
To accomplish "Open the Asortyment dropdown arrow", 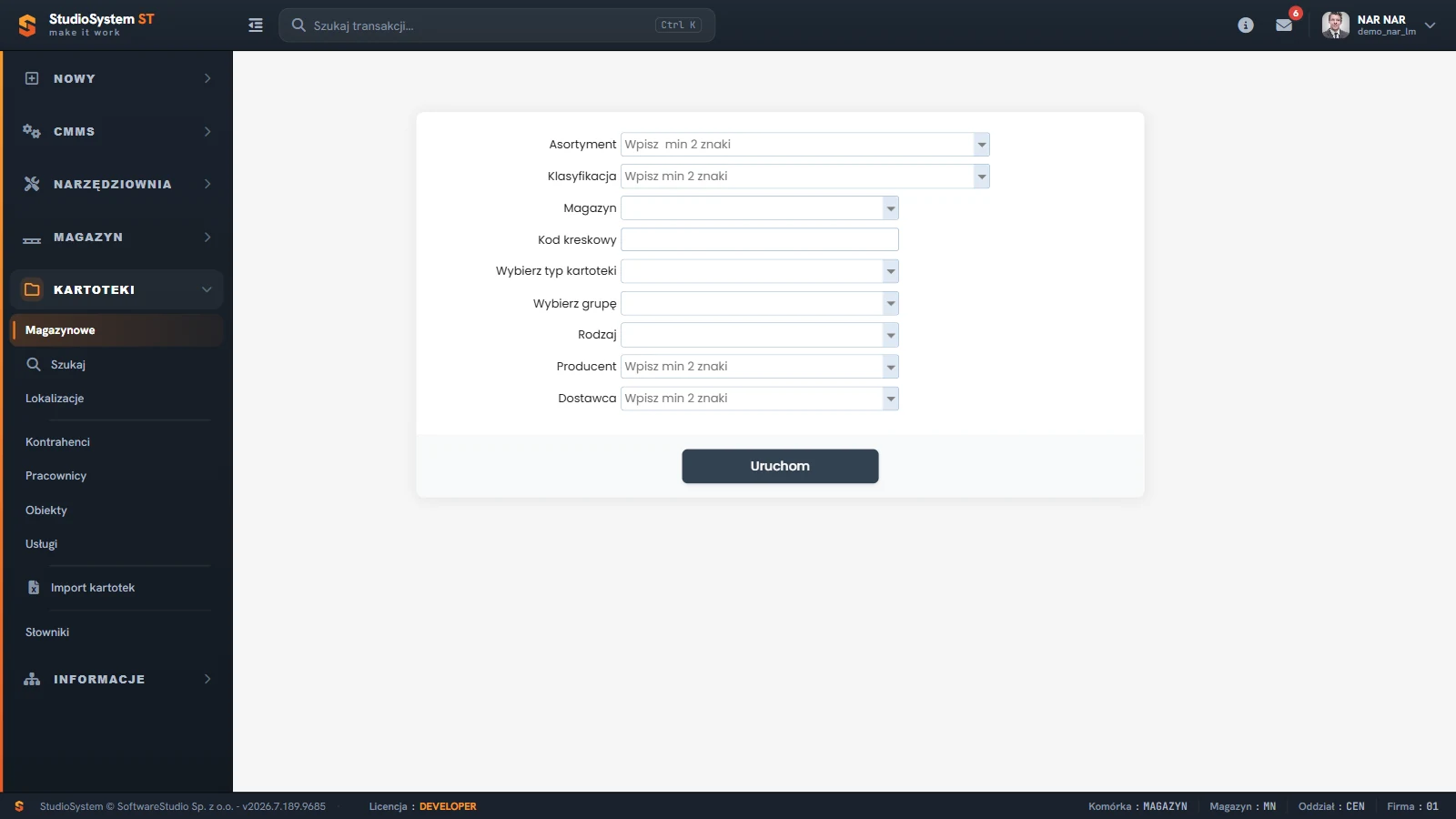I will click(x=981, y=145).
